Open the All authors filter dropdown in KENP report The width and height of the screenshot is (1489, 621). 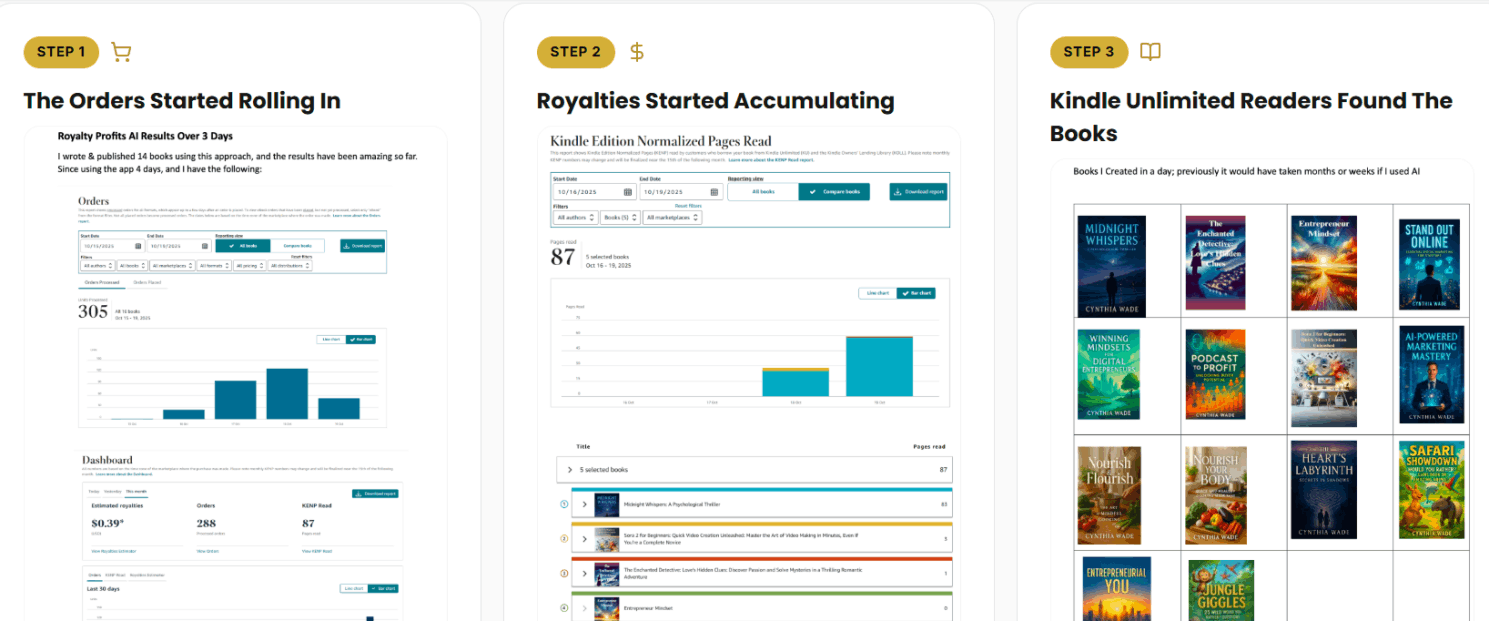[576, 217]
